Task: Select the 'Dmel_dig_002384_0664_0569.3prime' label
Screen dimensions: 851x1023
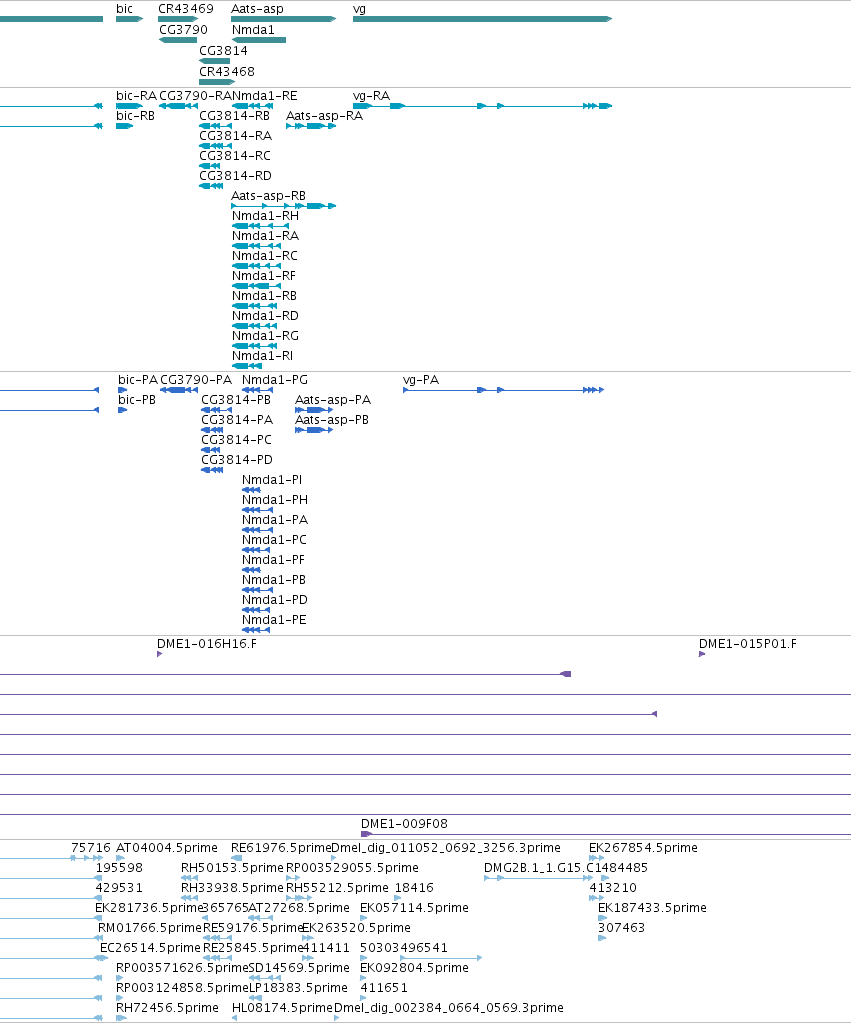Action: click(448, 1008)
